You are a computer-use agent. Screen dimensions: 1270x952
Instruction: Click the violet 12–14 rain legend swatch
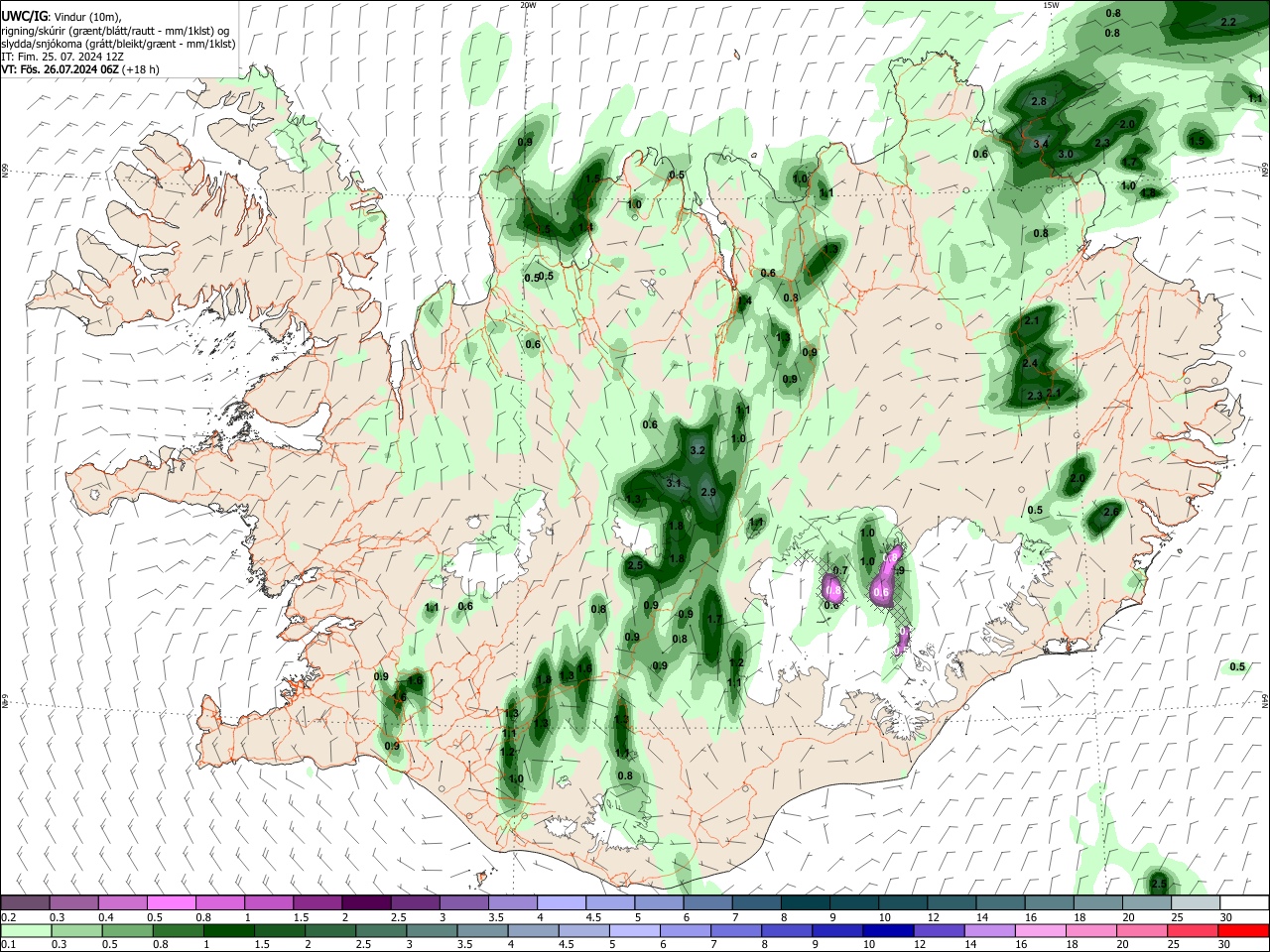(x=939, y=930)
